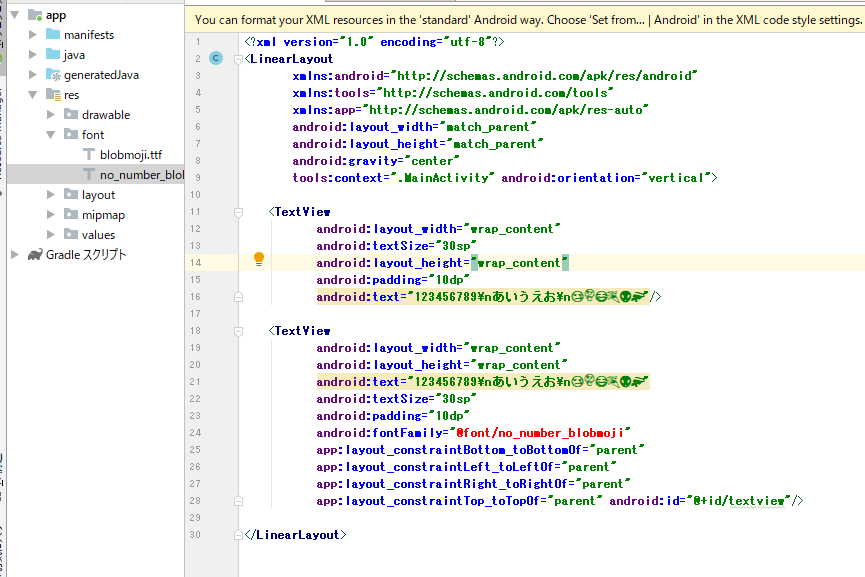Collapse the res folder node
Image resolution: width=865 pixels, height=577 pixels.
pos(33,95)
